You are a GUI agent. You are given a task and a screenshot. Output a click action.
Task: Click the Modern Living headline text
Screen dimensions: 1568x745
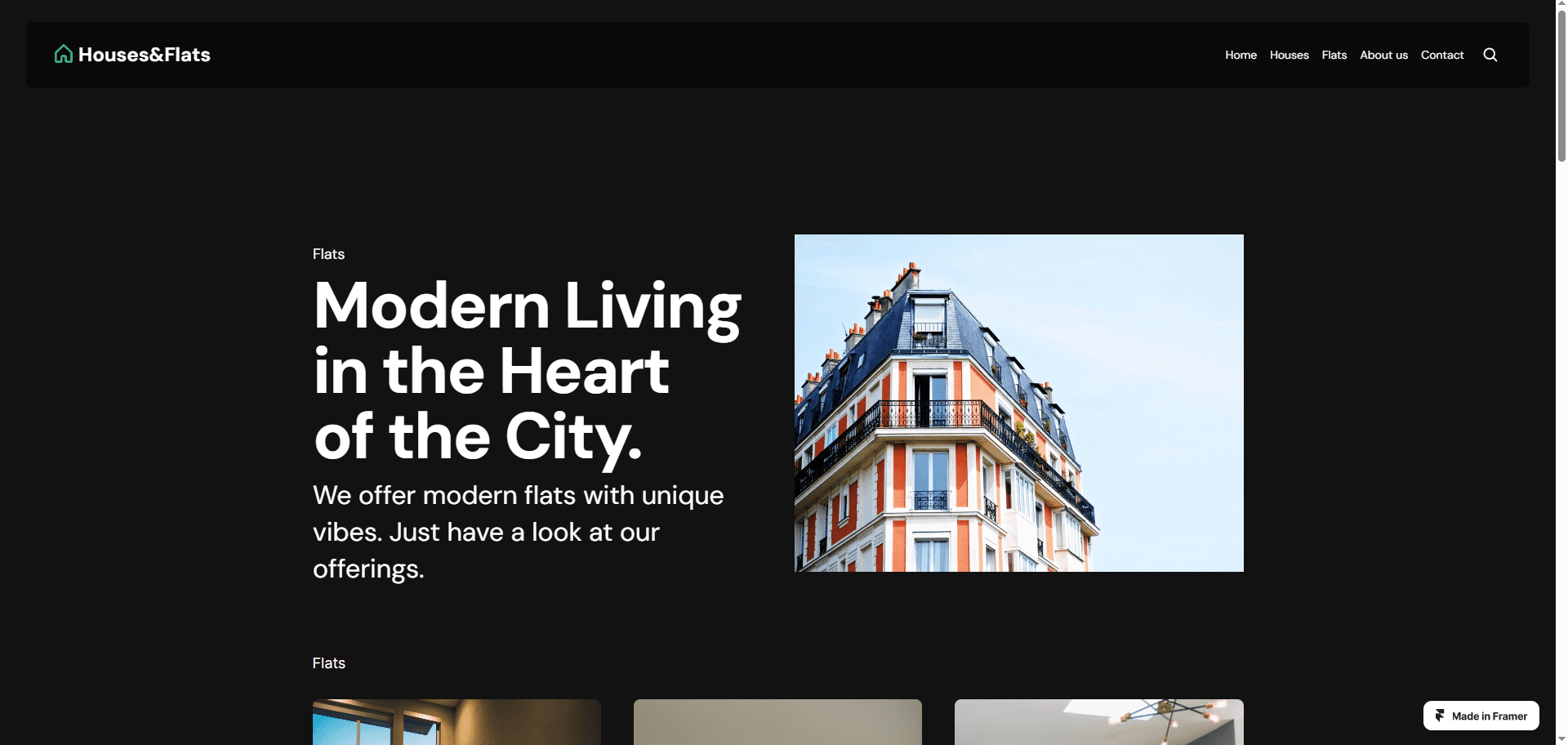[527, 371]
